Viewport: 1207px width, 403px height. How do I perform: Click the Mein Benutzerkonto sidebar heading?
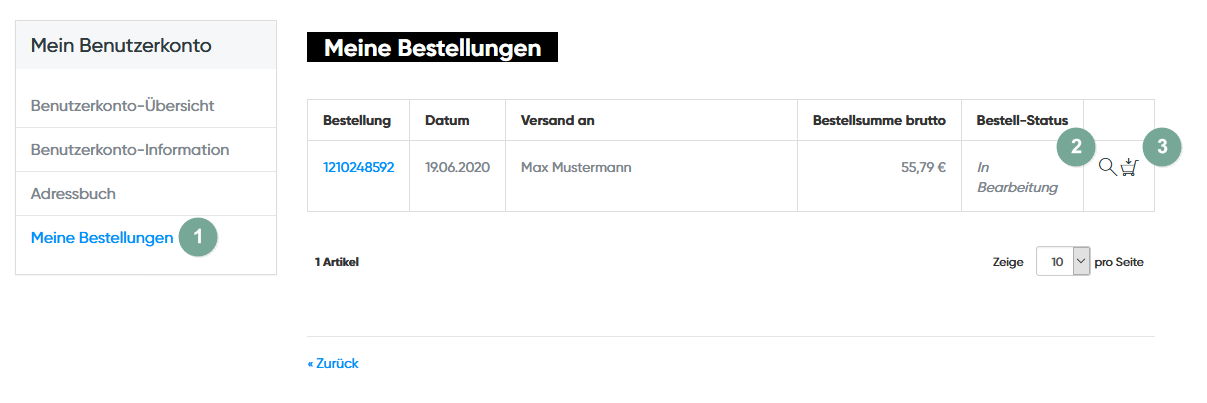pyautogui.click(x=121, y=45)
